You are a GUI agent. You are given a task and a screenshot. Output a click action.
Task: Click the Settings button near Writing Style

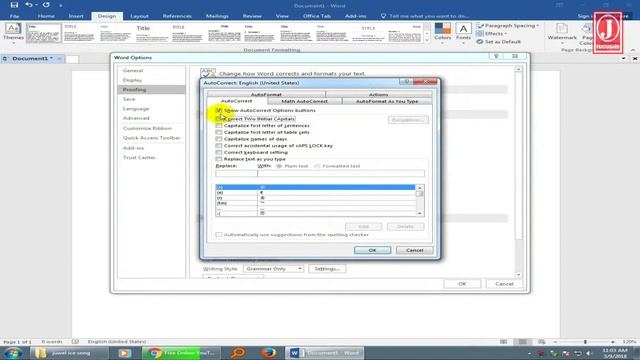(x=327, y=269)
